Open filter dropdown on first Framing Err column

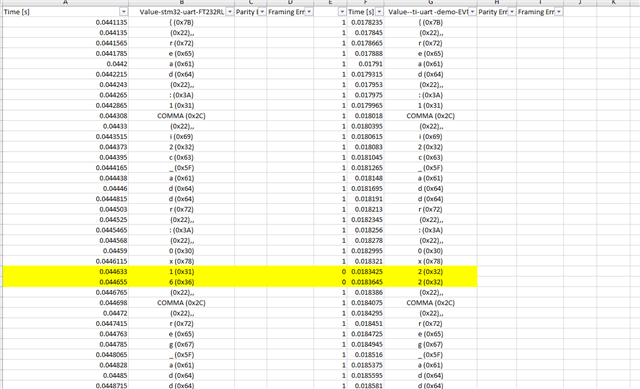[x=309, y=12]
